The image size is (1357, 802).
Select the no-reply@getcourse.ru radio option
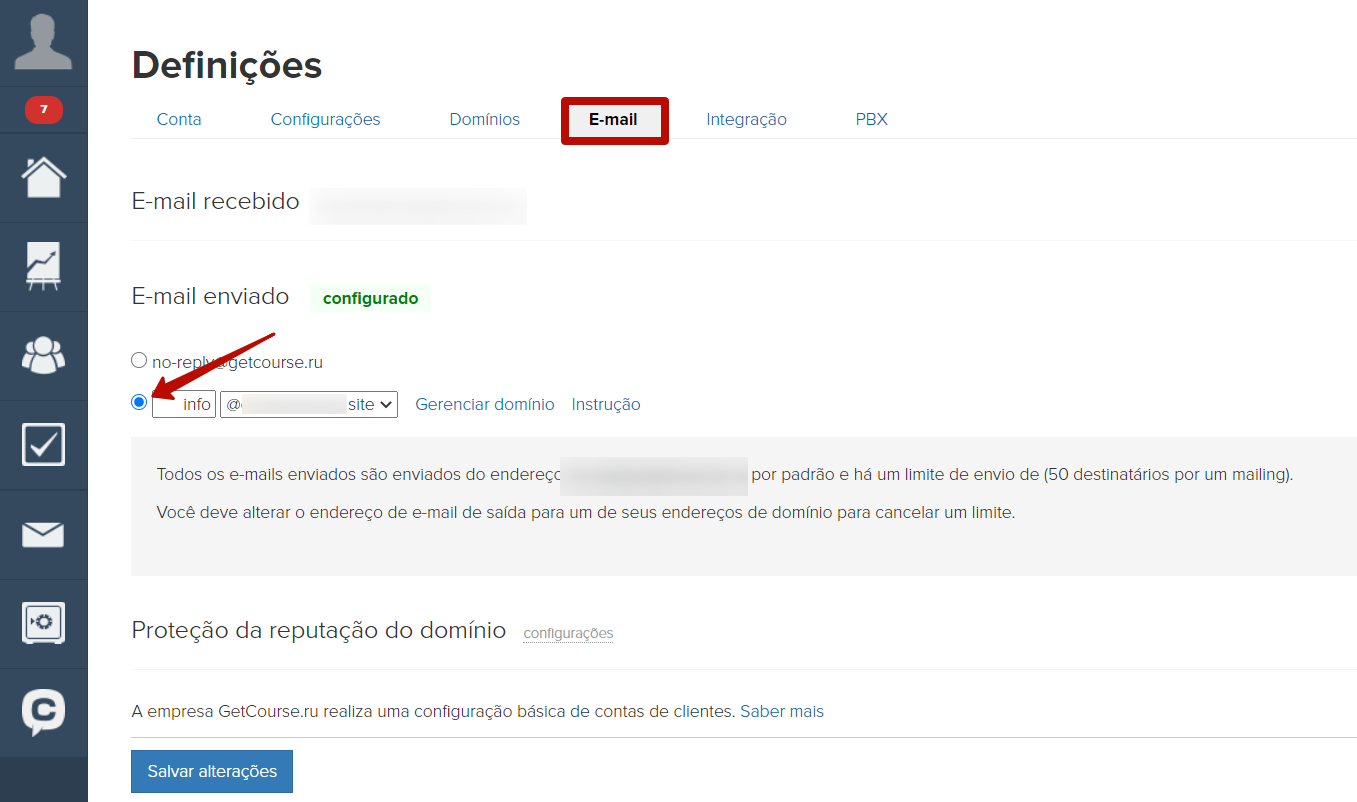click(139, 360)
